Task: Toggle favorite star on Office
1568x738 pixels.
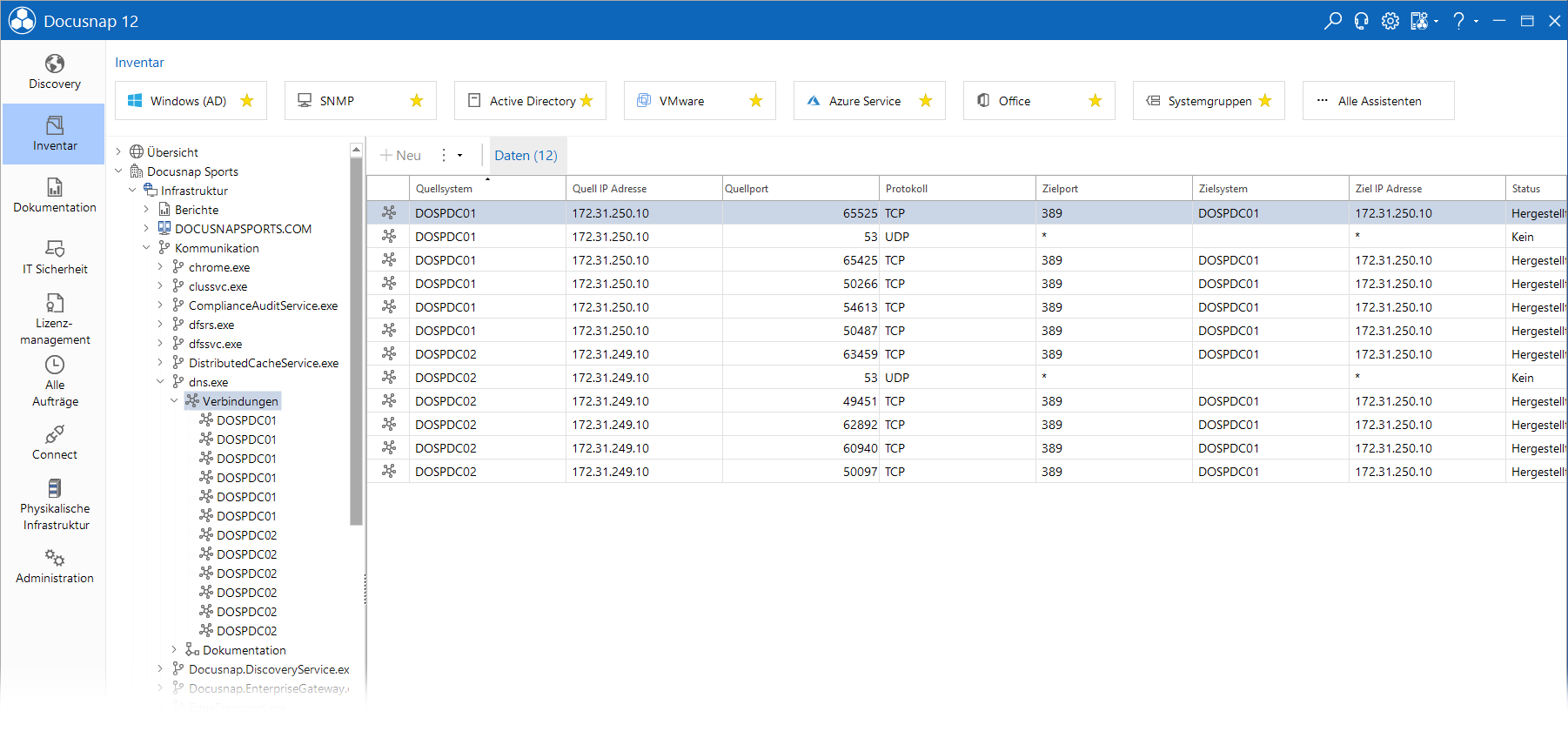Action: 1096,101
